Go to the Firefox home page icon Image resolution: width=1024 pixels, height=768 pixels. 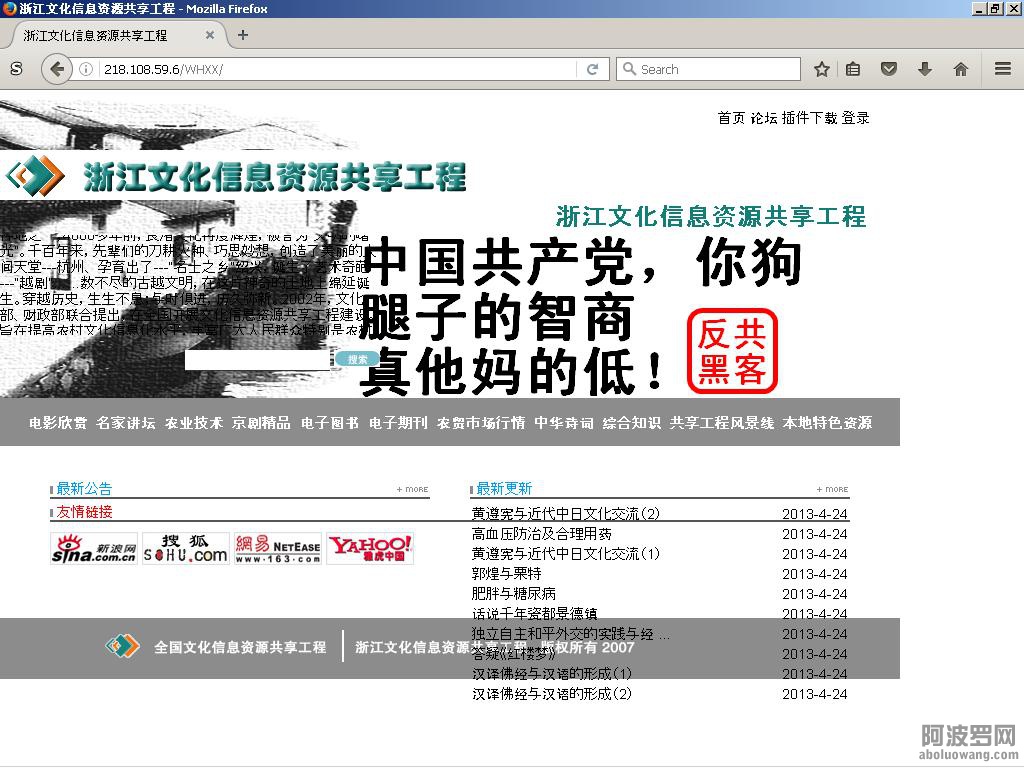click(x=960, y=69)
